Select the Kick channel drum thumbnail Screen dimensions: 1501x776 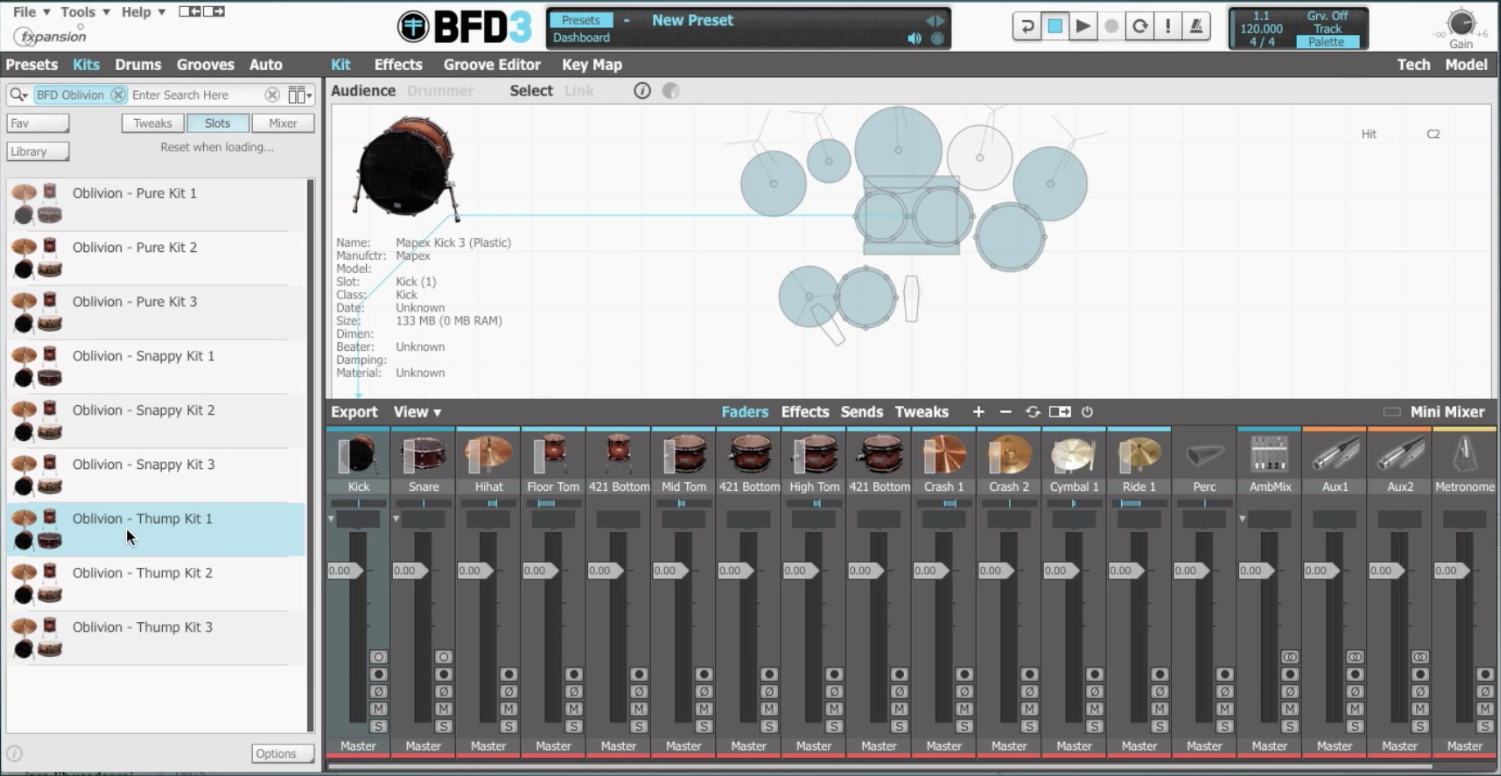pos(358,455)
